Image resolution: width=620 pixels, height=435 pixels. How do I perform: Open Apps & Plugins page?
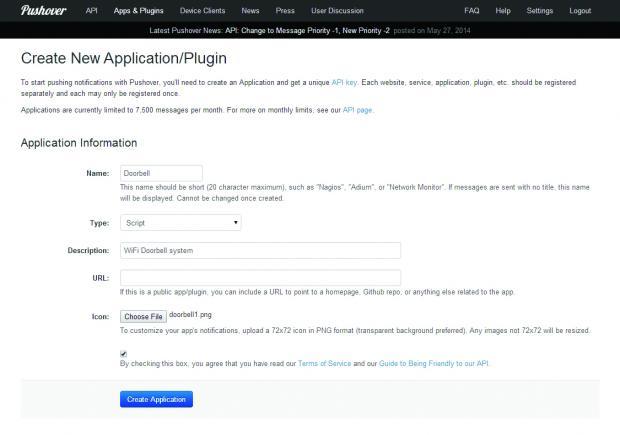click(x=138, y=10)
